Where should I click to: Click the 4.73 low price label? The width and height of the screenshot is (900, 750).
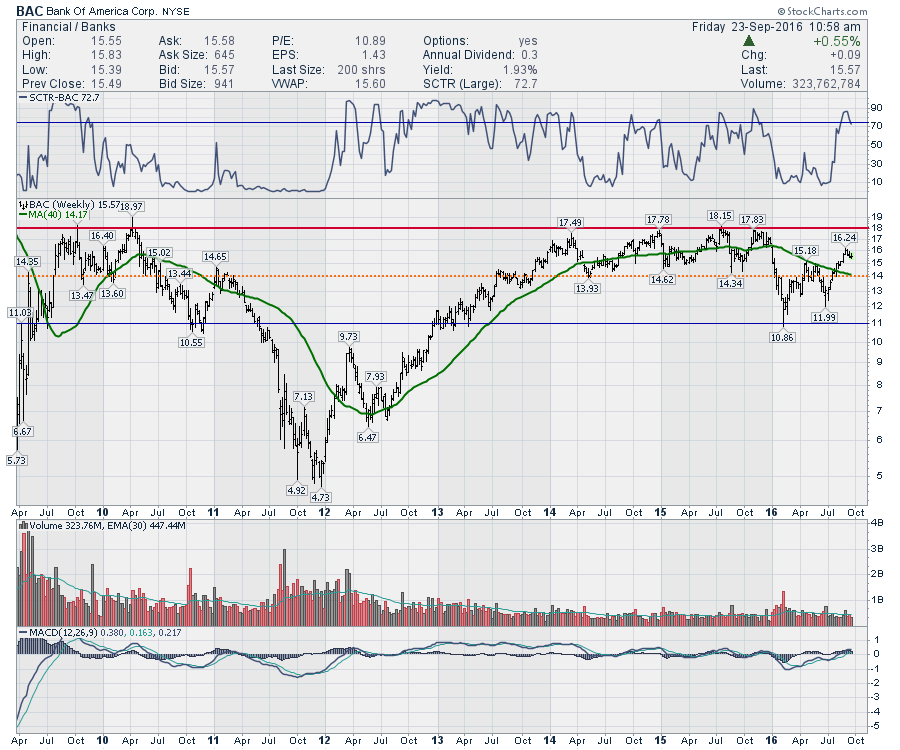coord(321,497)
